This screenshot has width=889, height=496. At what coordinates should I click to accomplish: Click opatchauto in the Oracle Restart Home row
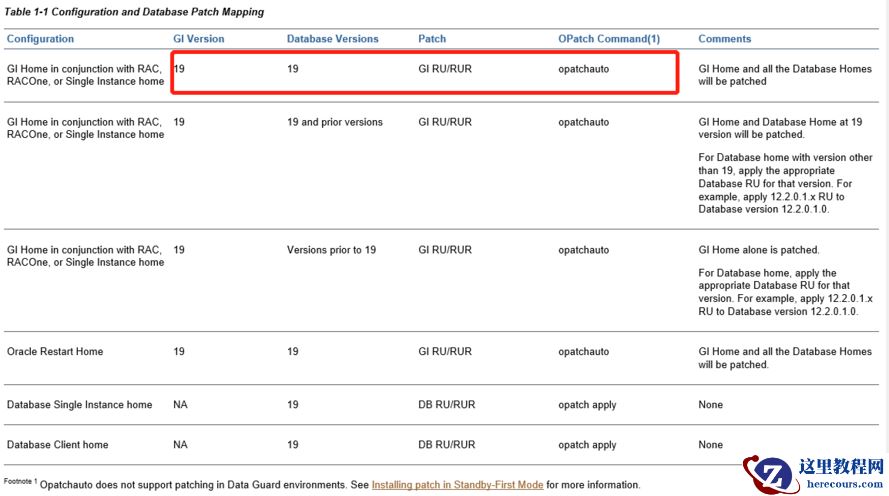(583, 351)
